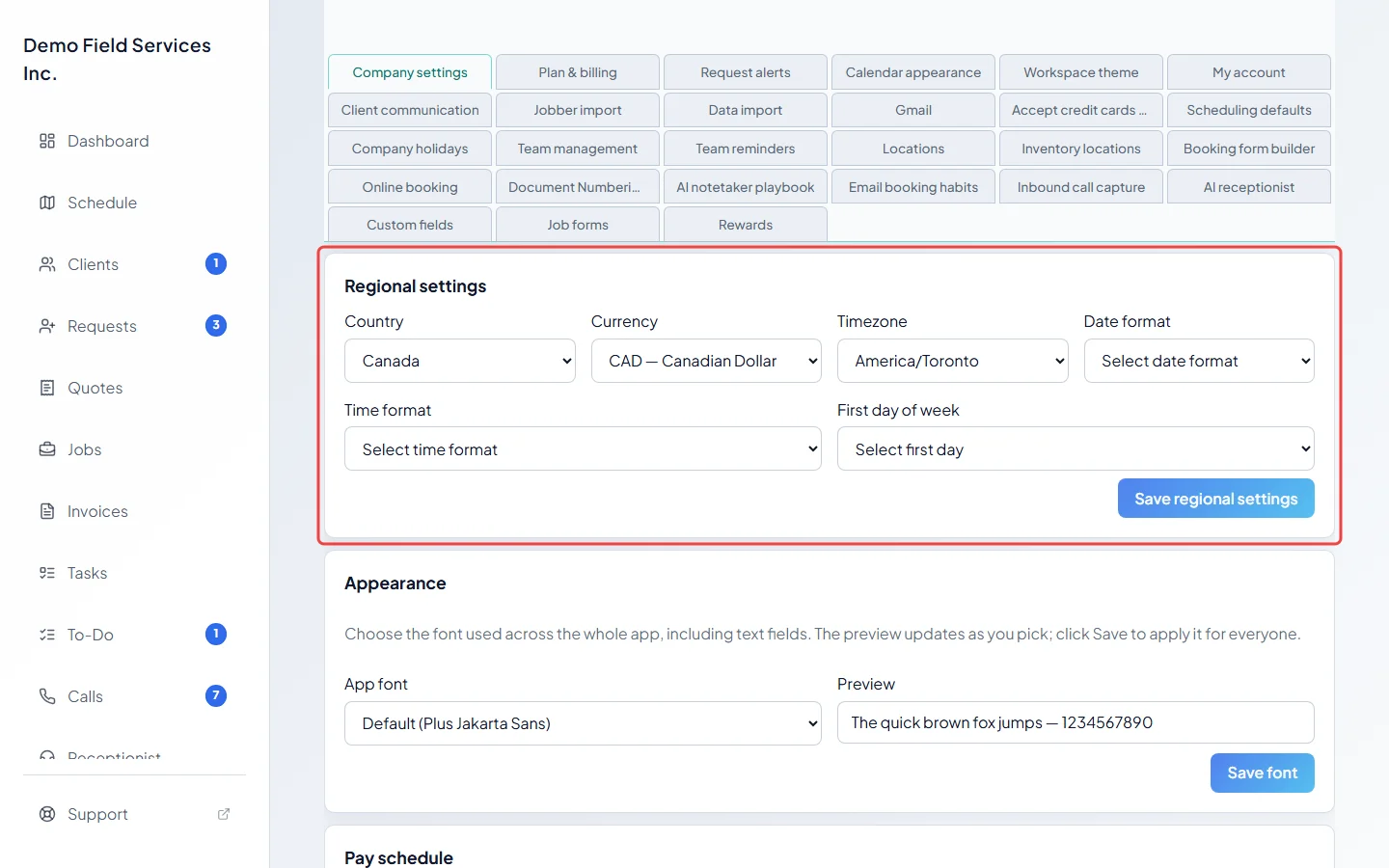
Task: Click the Support lifebuoy icon
Action: tap(47, 814)
